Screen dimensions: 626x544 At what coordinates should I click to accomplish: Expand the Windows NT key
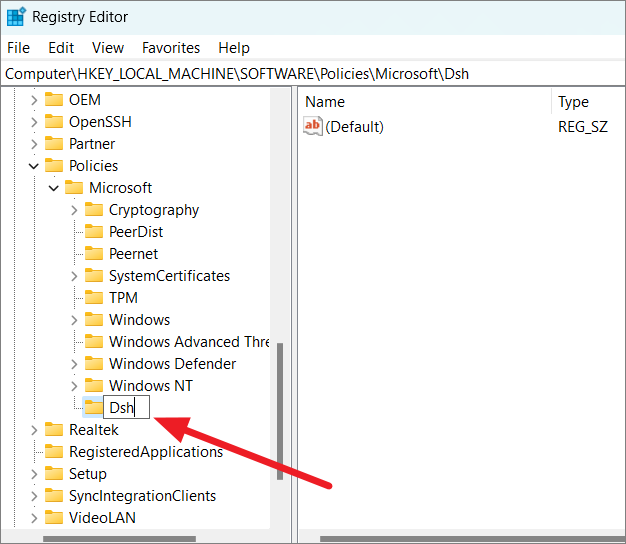click(x=74, y=386)
